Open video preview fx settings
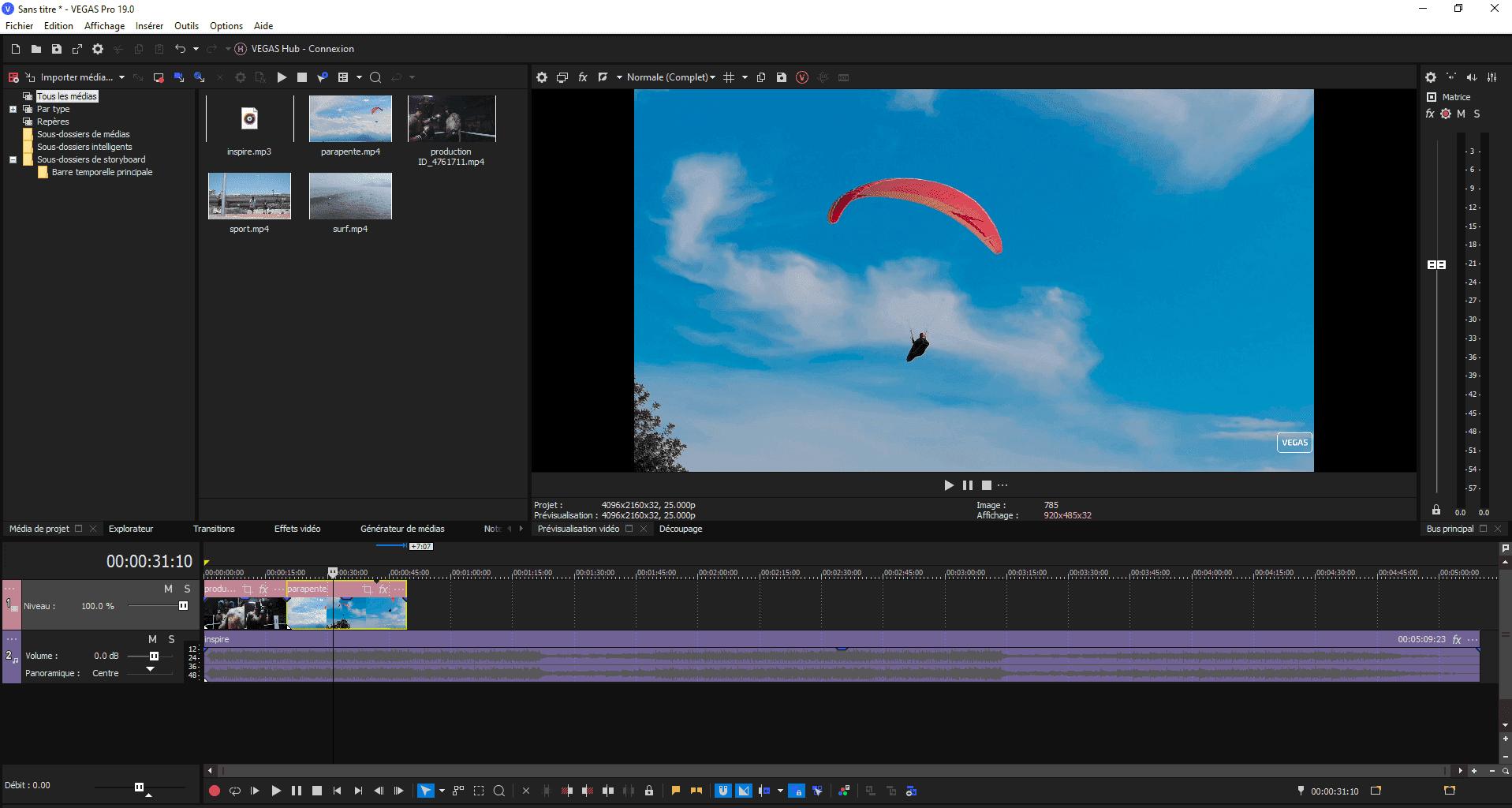This screenshot has height=808, width=1512. [583, 77]
